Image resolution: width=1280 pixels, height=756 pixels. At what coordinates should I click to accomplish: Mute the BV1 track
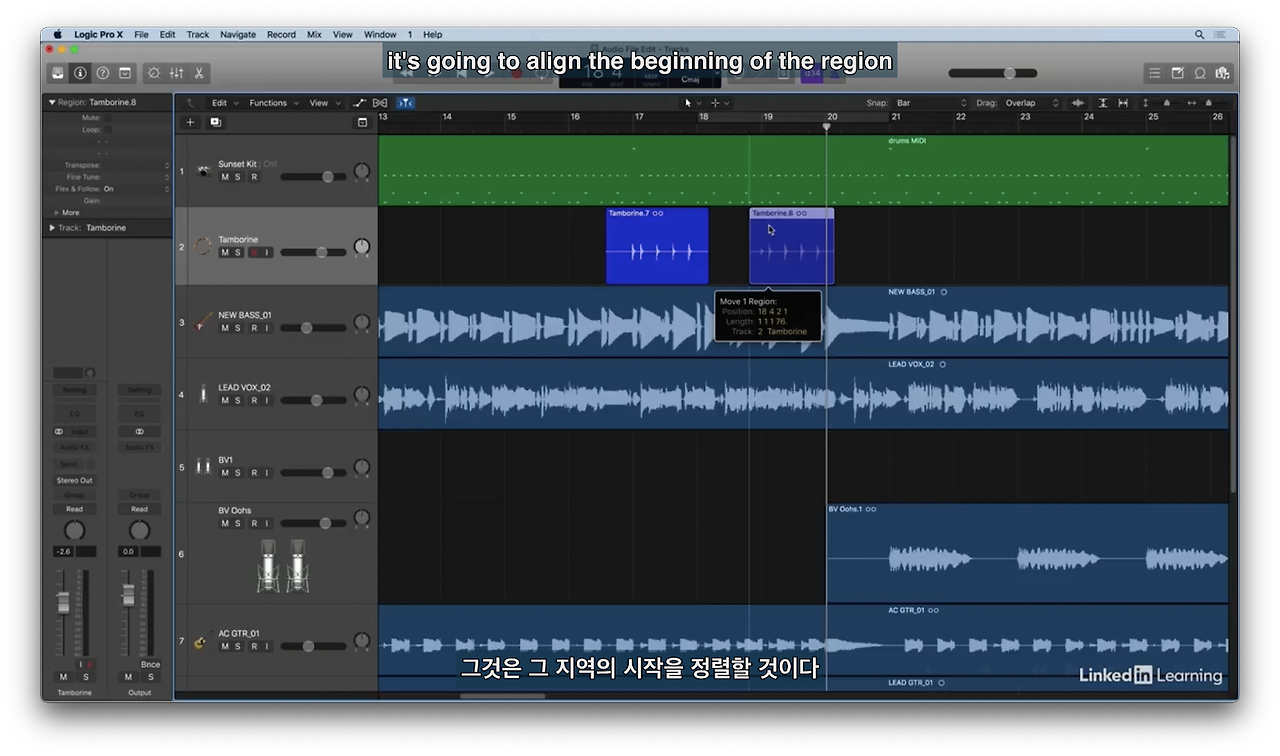tap(225, 473)
